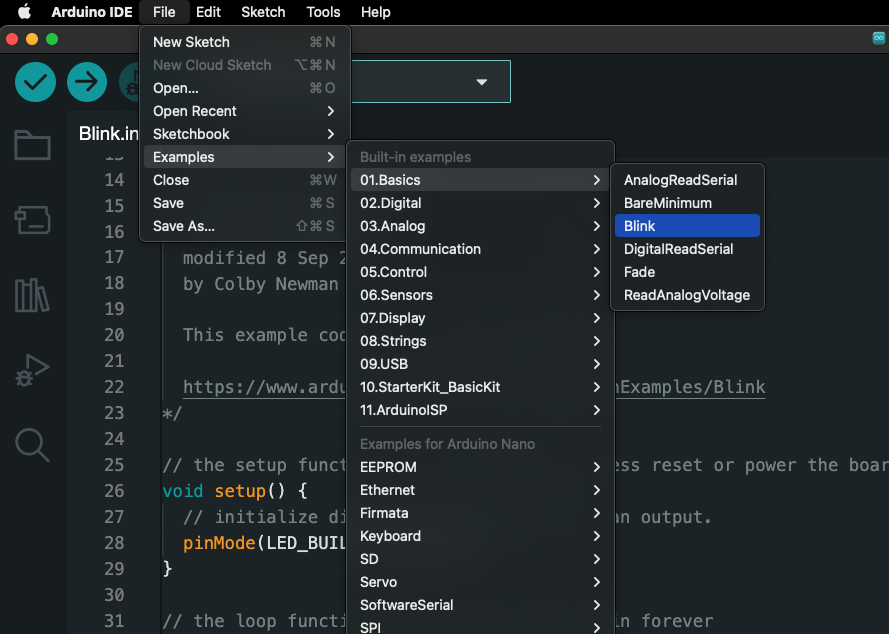Image resolution: width=889 pixels, height=634 pixels.
Task: Click the Verify checkmark button
Action: tap(35, 82)
